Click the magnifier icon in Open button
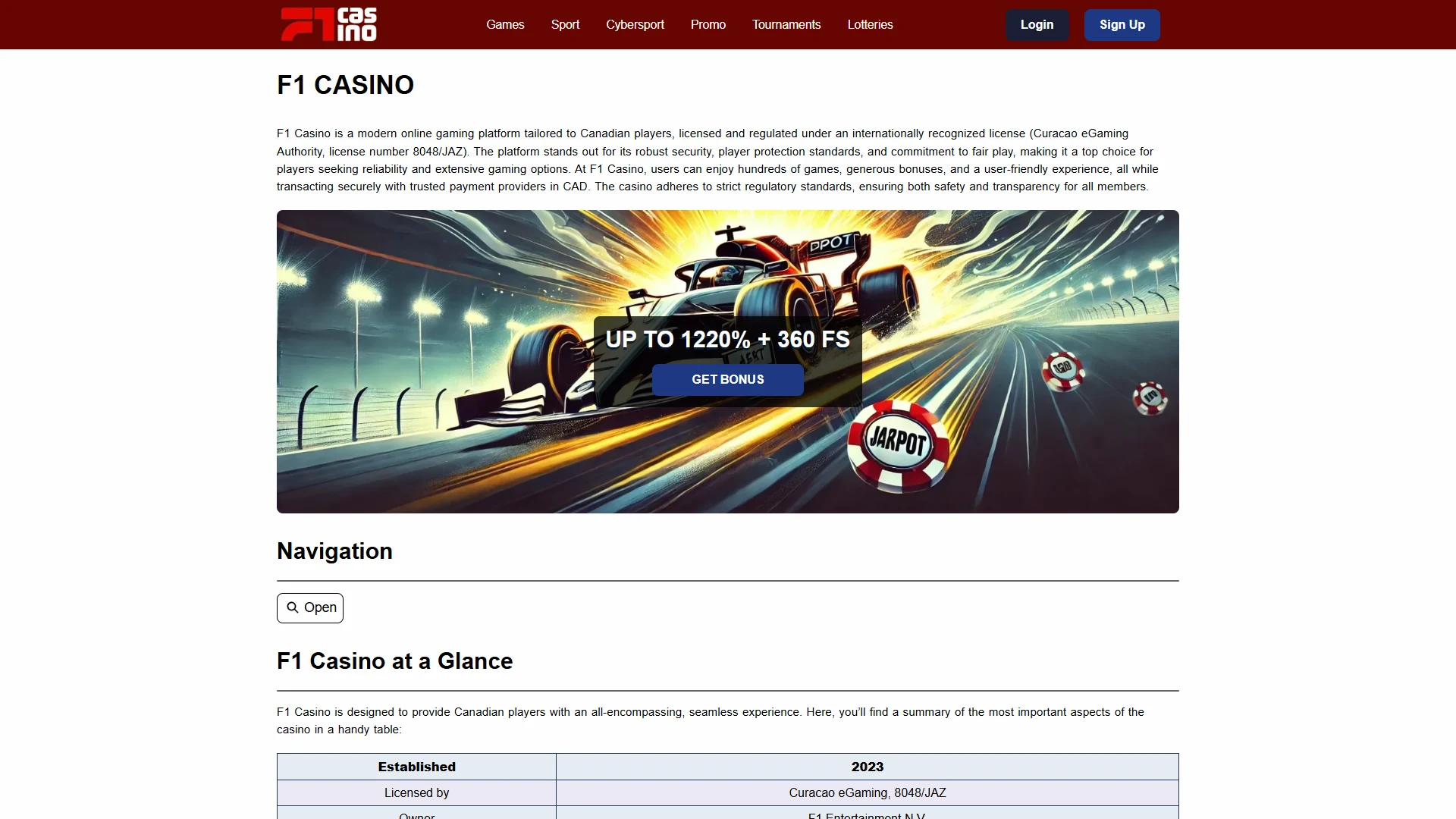 293,607
